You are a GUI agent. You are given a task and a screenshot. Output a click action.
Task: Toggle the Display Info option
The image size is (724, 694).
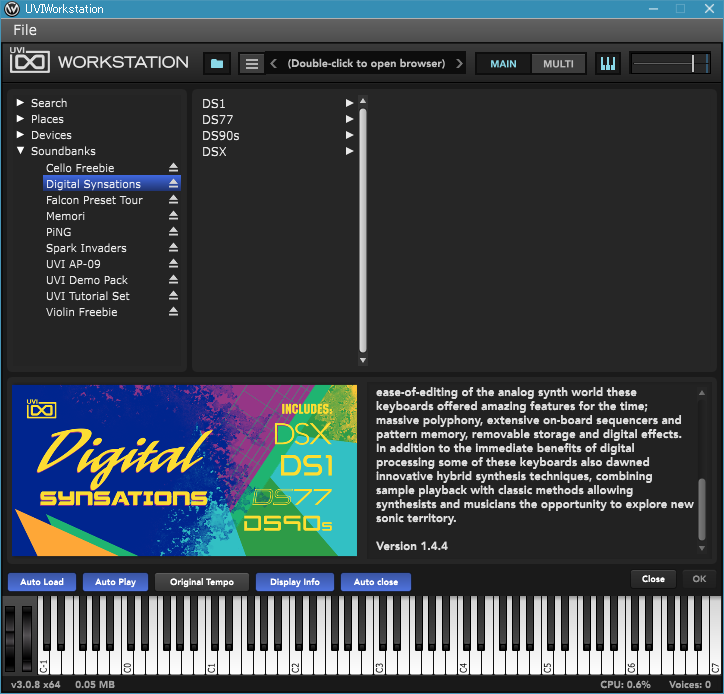click(x=295, y=582)
